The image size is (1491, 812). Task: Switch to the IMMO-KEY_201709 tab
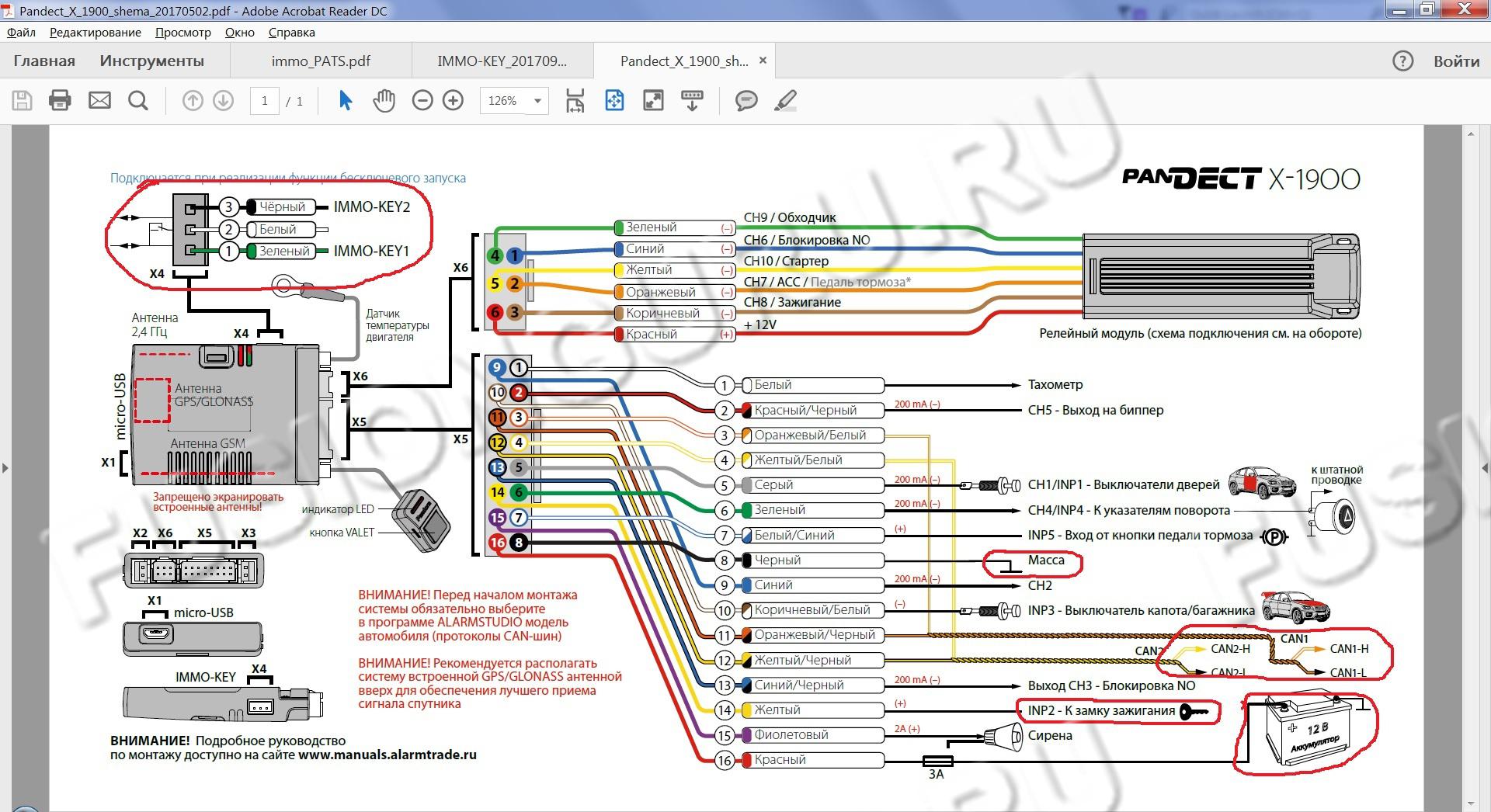[x=502, y=61]
